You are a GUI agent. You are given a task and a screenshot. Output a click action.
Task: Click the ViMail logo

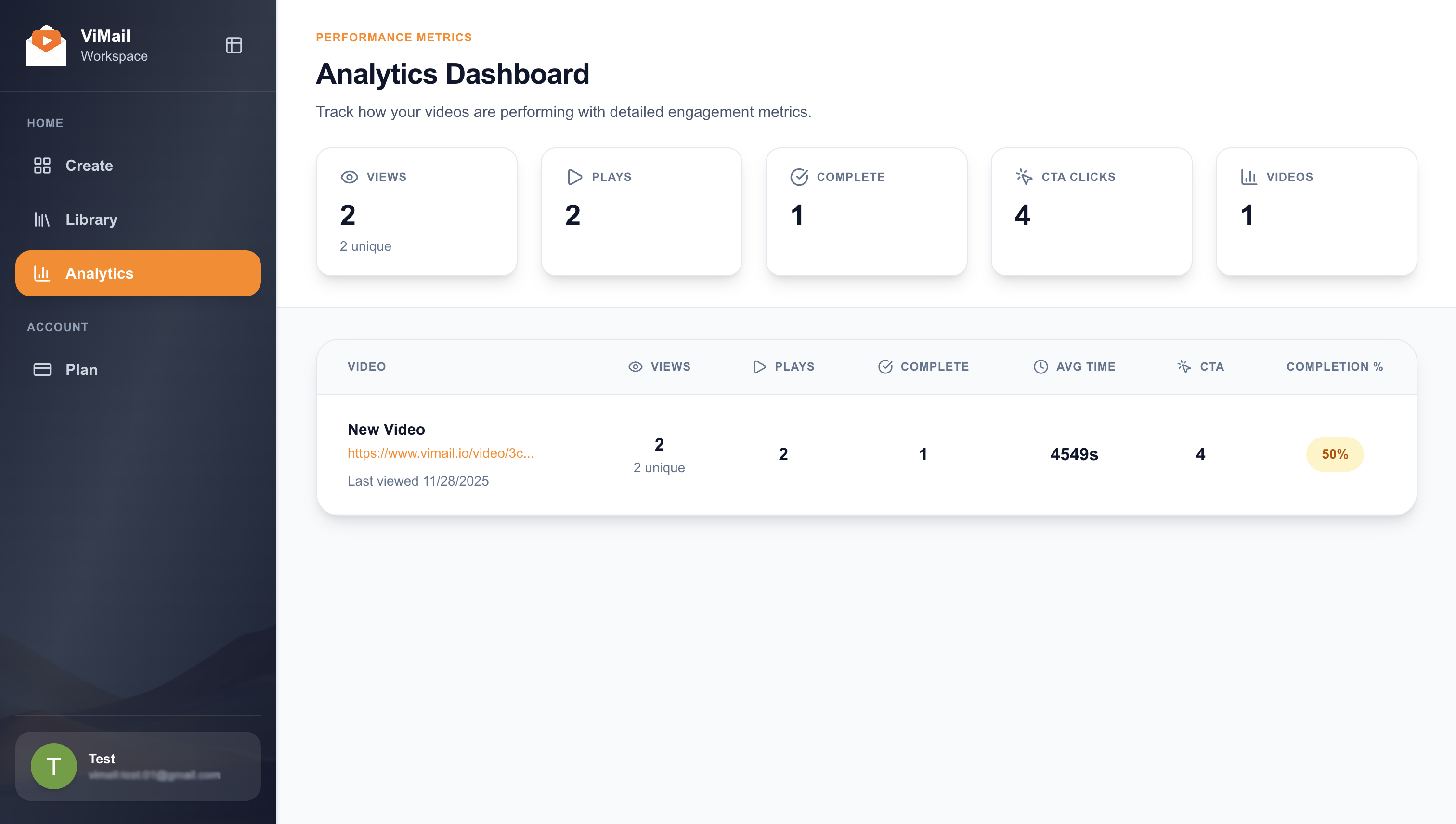tap(46, 45)
